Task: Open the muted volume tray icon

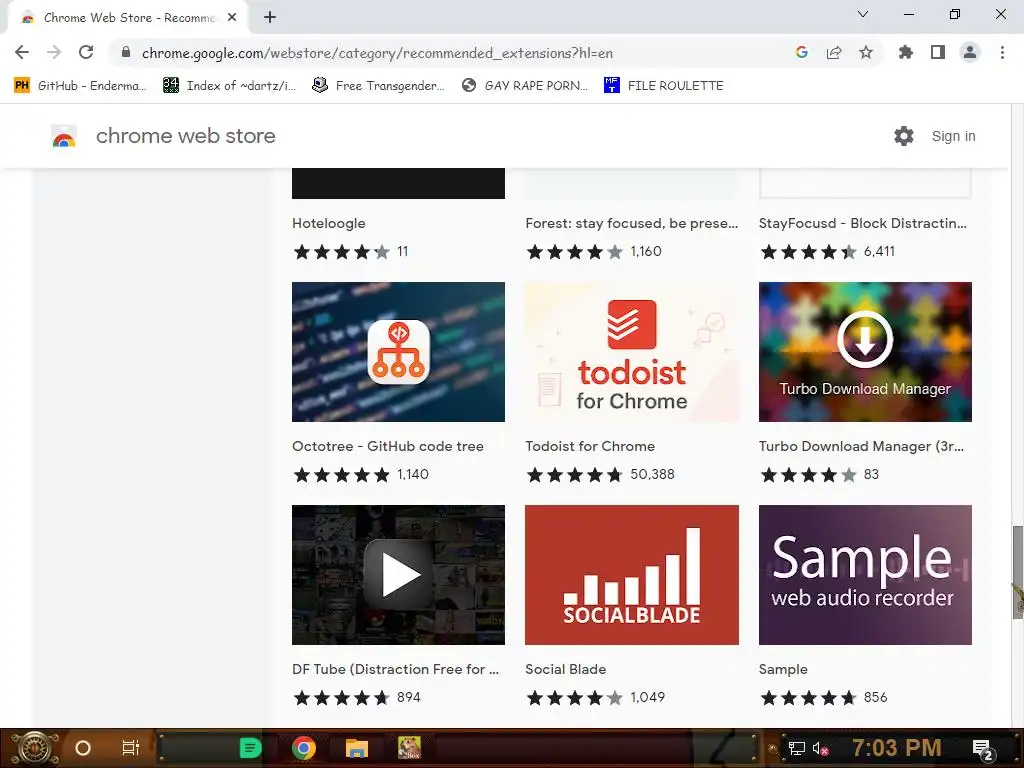Action: tap(820, 748)
